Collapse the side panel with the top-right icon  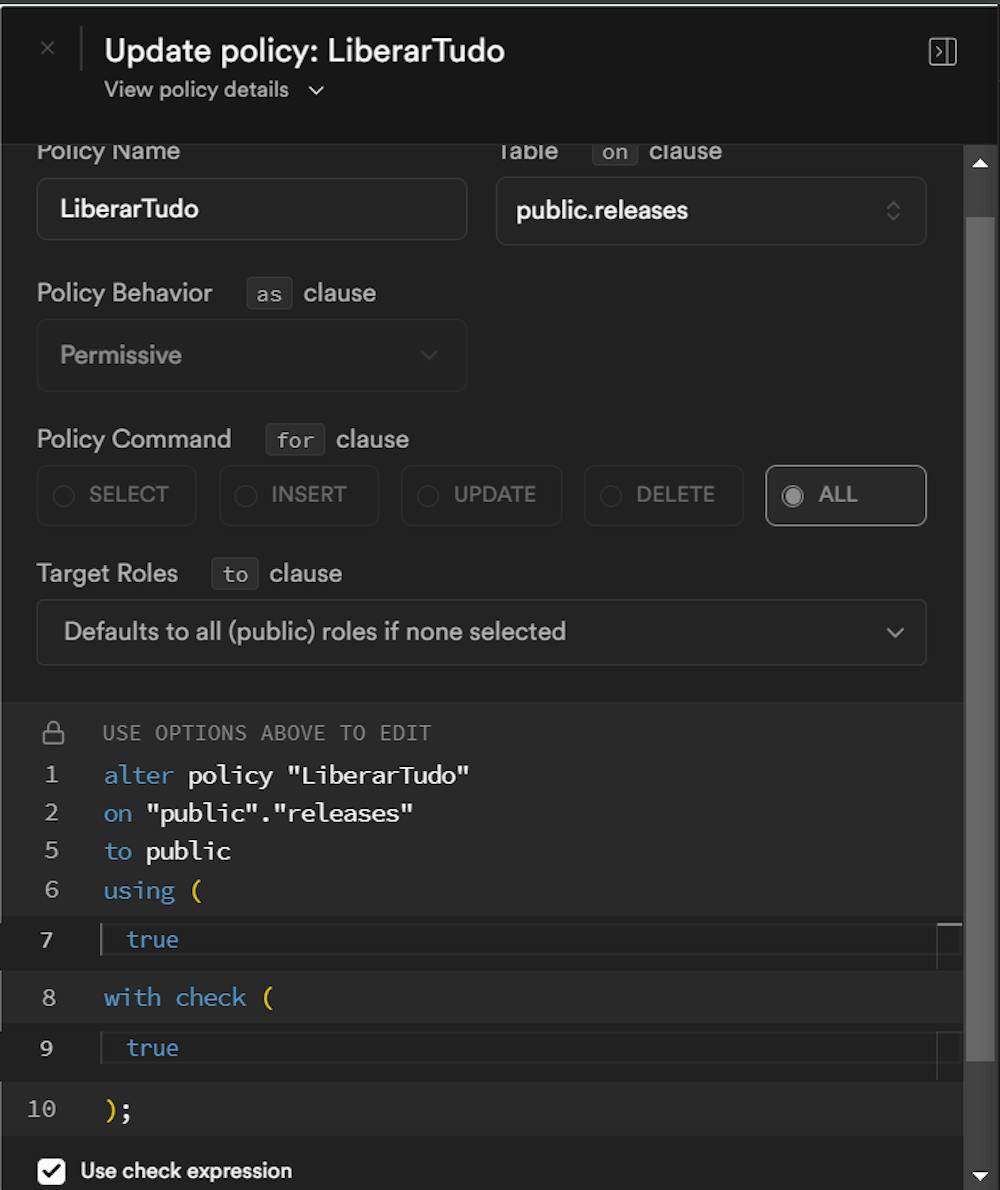coord(942,52)
